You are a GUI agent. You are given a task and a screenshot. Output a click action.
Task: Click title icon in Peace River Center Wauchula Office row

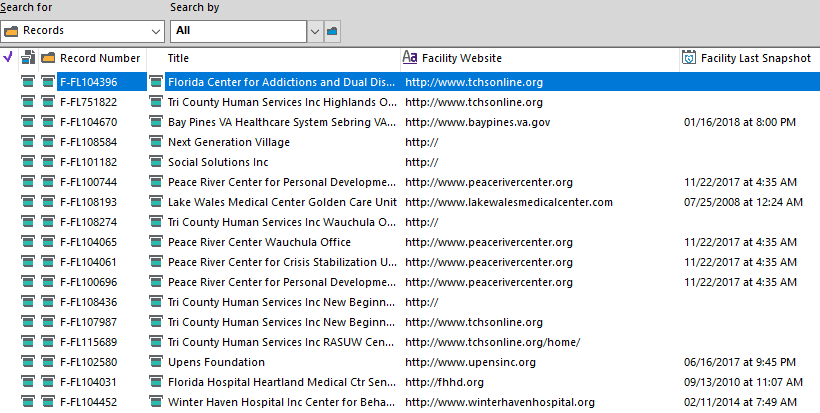156,242
